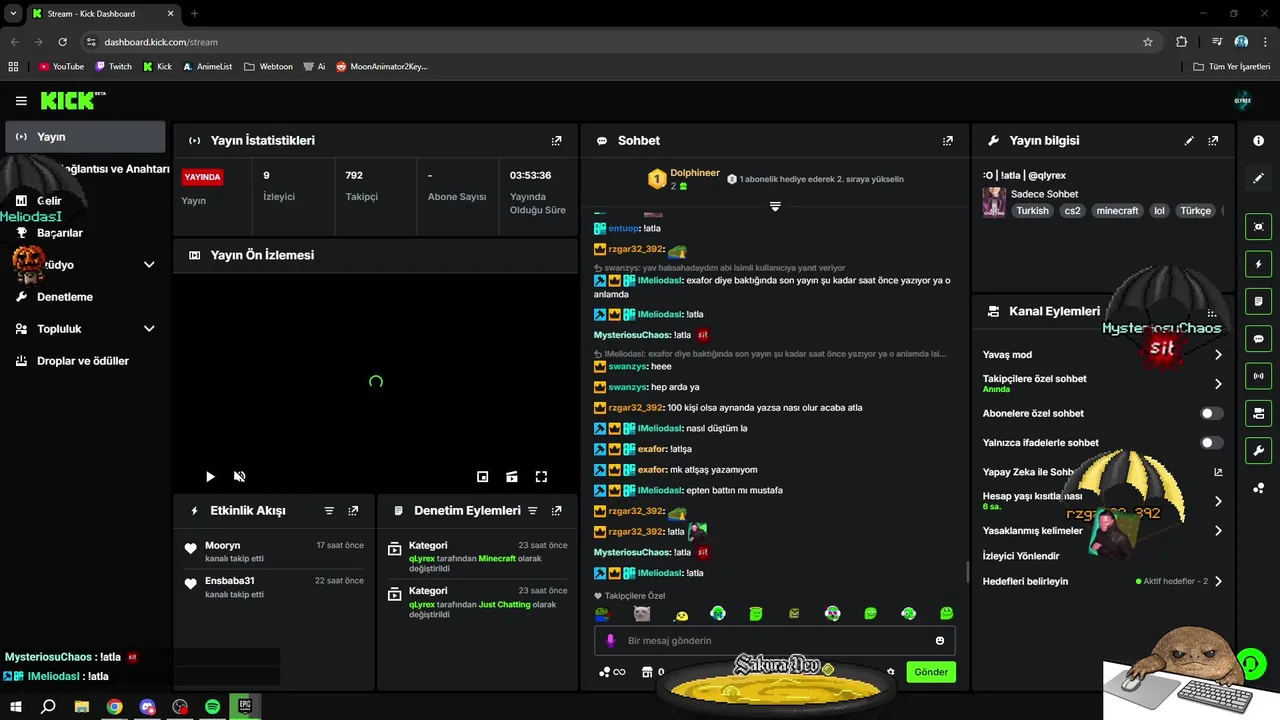
Task: Expand the Stüdyo sidebar section
Action: tap(149, 265)
